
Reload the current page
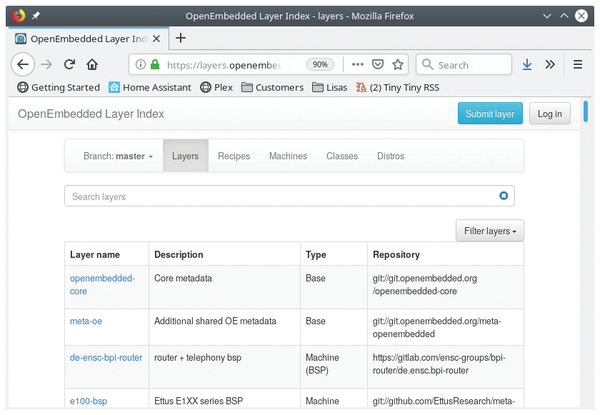pos(69,64)
